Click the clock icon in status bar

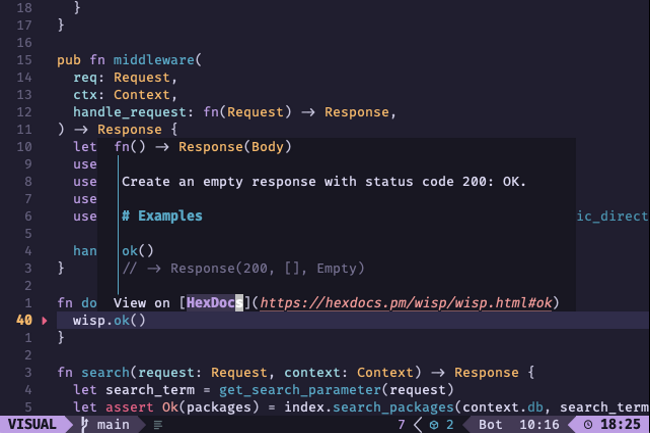pyautogui.click(x=587, y=425)
